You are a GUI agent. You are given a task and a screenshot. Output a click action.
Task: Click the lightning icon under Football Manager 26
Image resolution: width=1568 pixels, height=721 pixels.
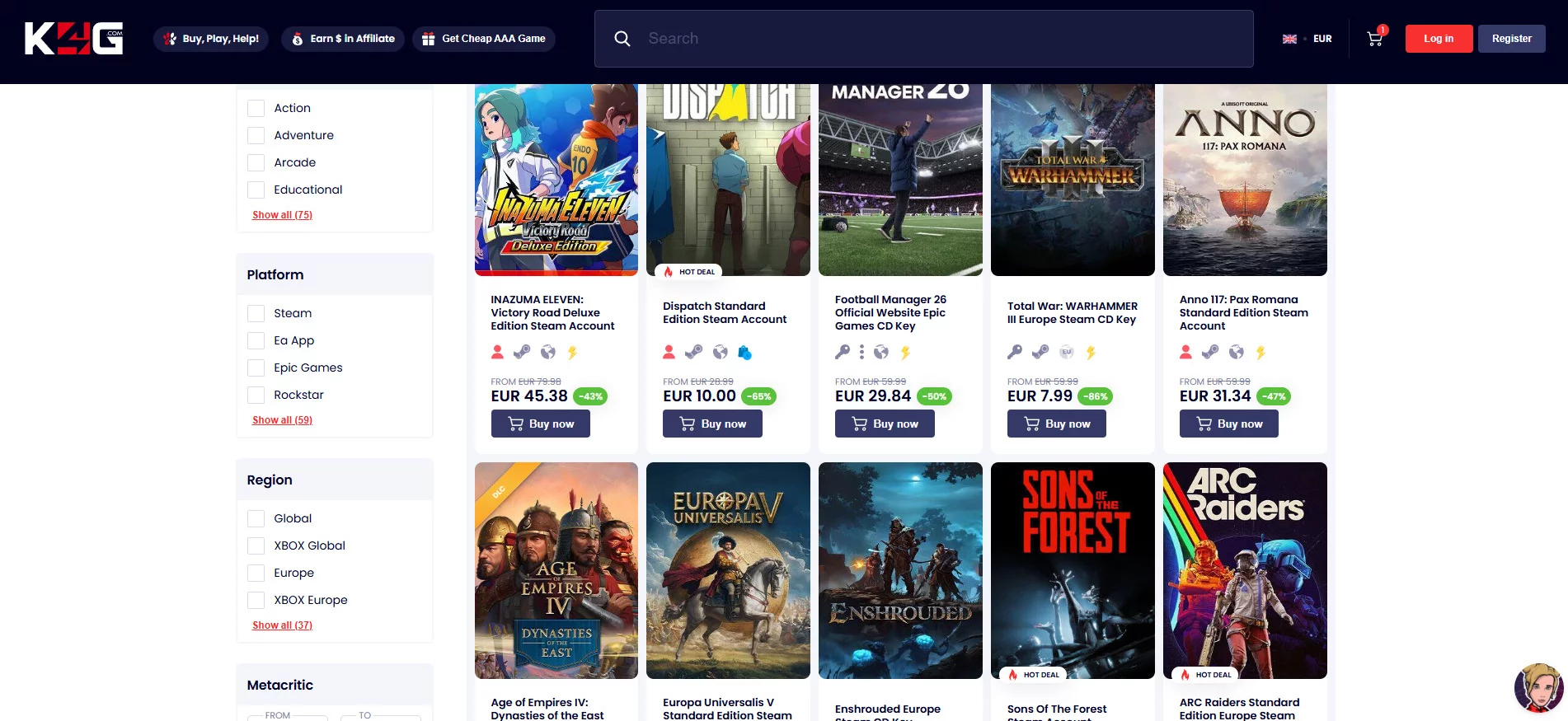(906, 353)
